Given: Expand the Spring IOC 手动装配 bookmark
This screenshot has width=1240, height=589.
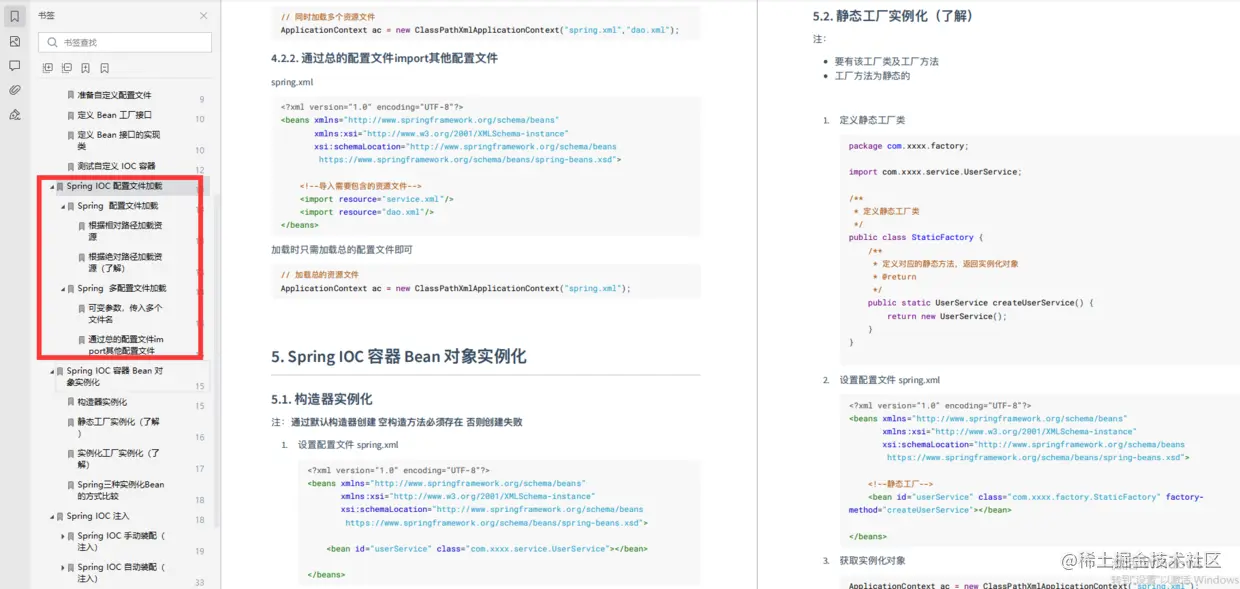Looking at the screenshot, I should [x=63, y=537].
